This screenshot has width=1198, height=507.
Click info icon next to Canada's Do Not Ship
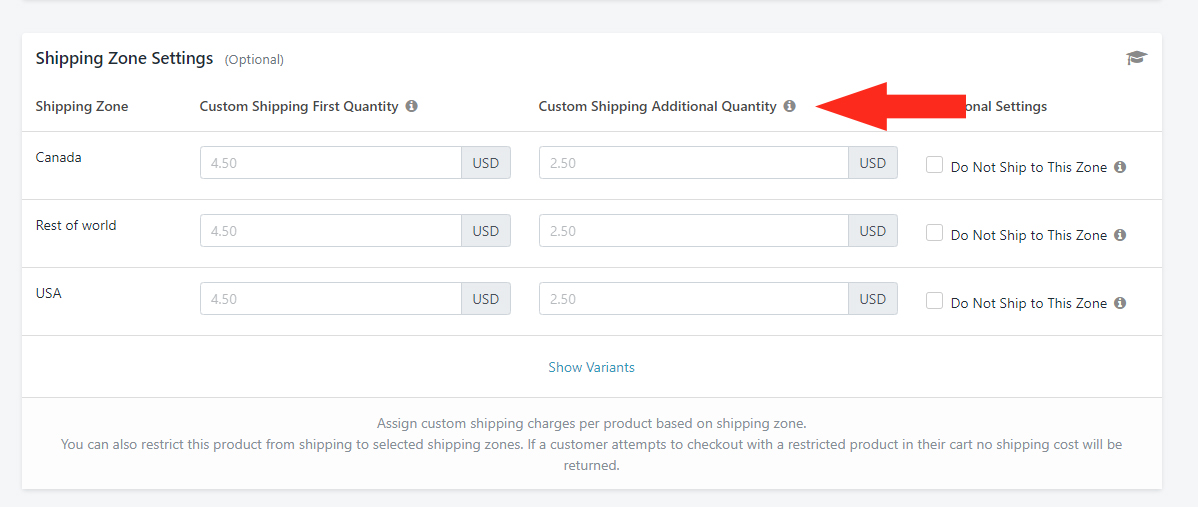click(1120, 166)
